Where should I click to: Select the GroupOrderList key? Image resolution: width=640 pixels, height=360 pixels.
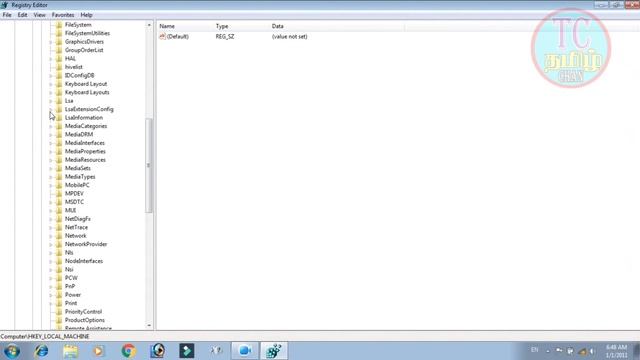pyautogui.click(x=84, y=50)
